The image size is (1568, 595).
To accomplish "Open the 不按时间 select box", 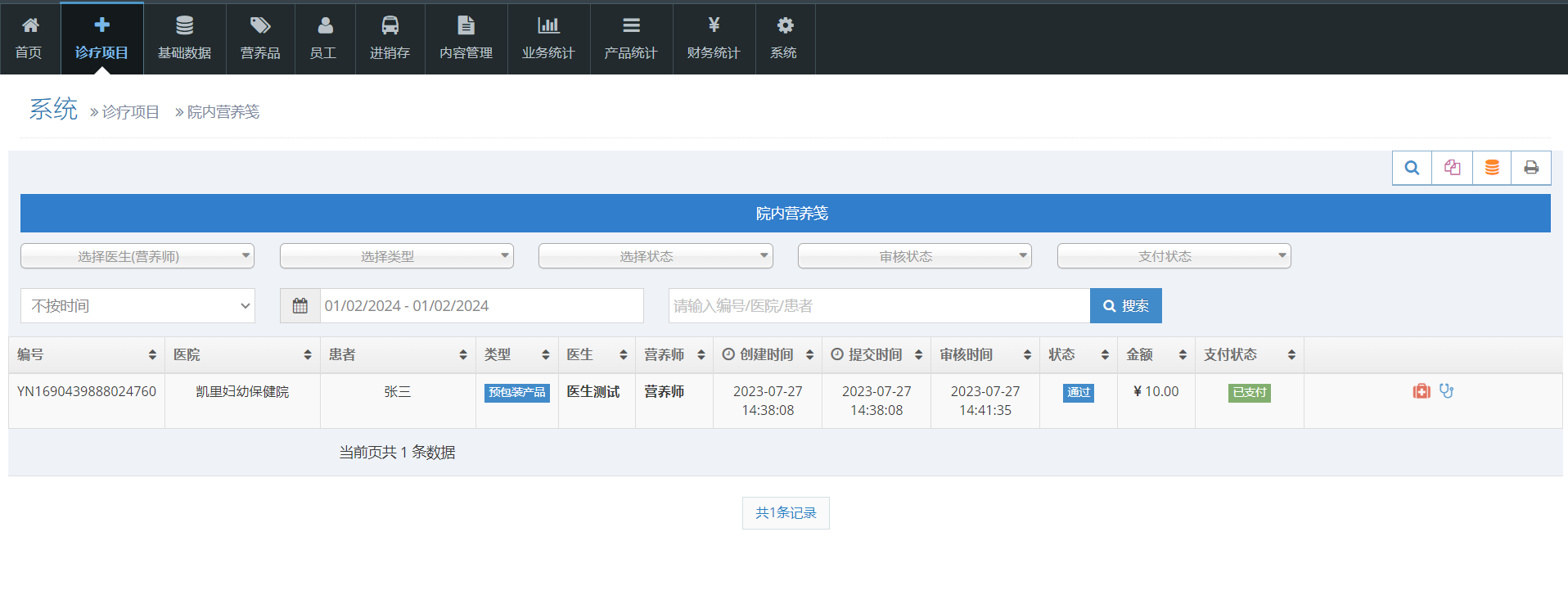I will coord(137,305).
